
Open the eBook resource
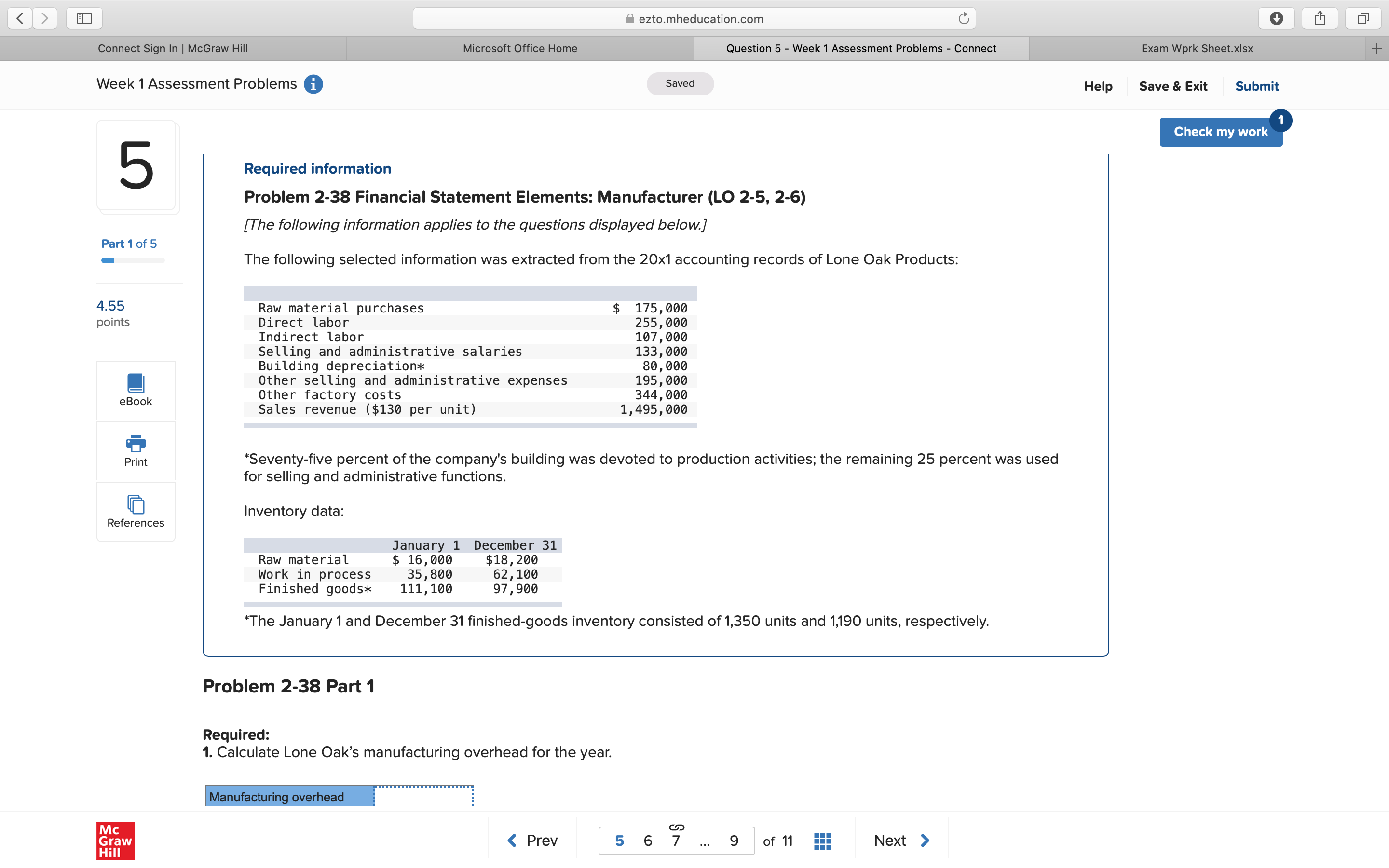(x=136, y=390)
